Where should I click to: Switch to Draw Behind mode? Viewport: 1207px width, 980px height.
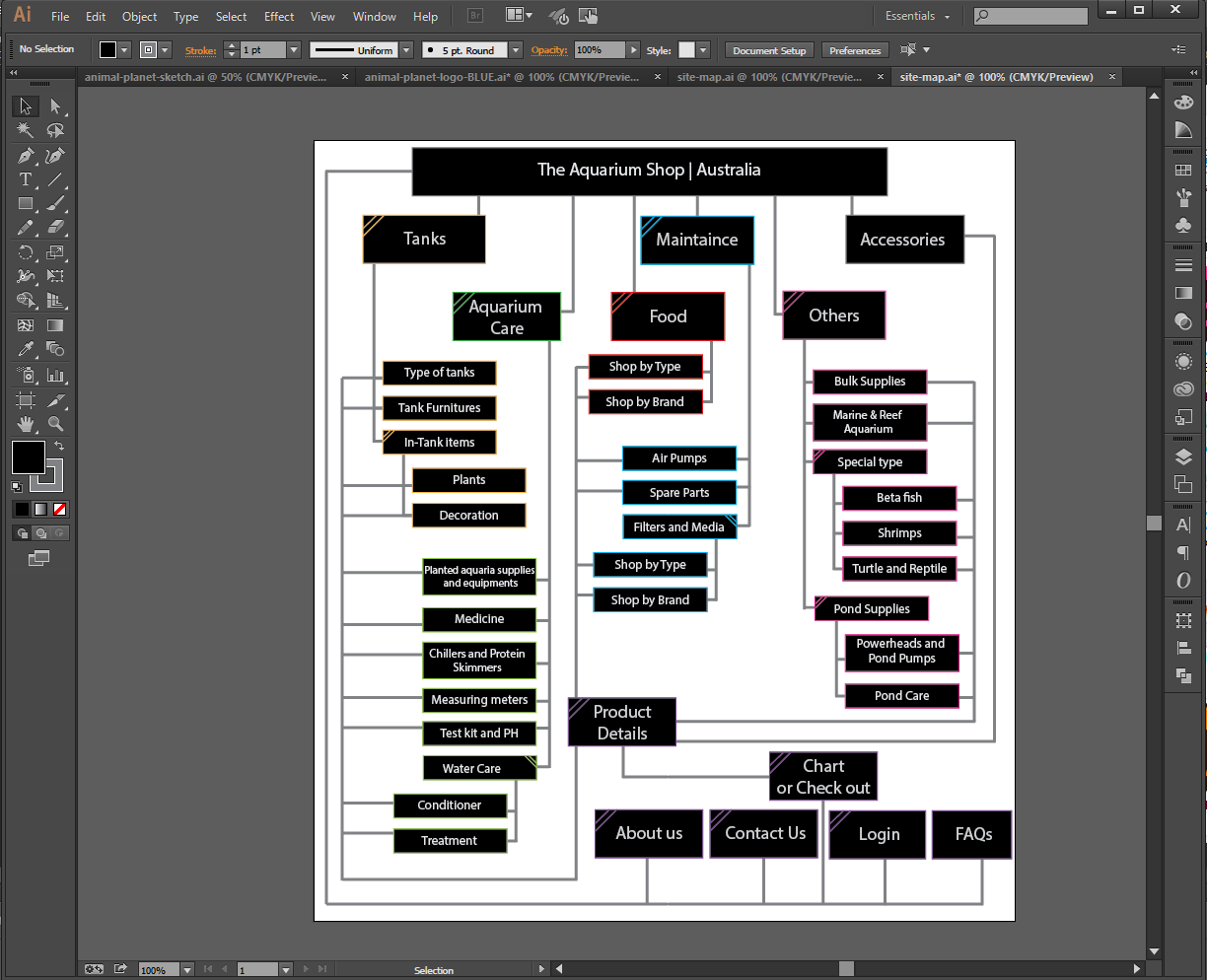tap(40, 533)
